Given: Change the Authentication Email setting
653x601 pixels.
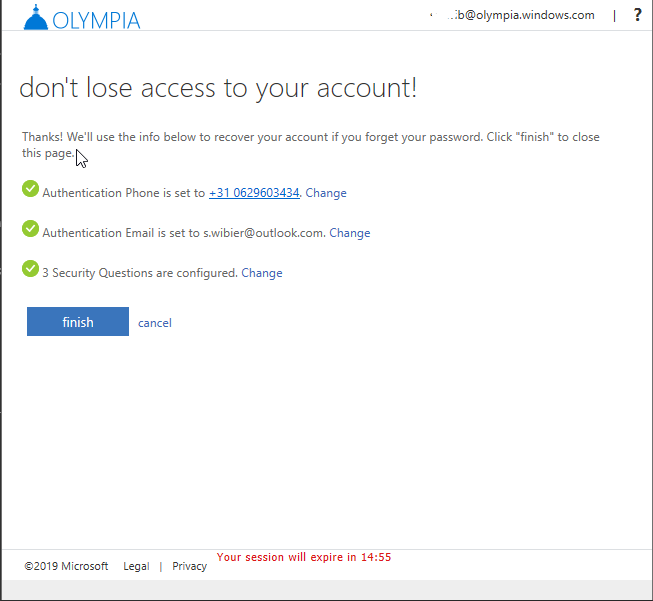Looking at the screenshot, I should click(x=349, y=233).
